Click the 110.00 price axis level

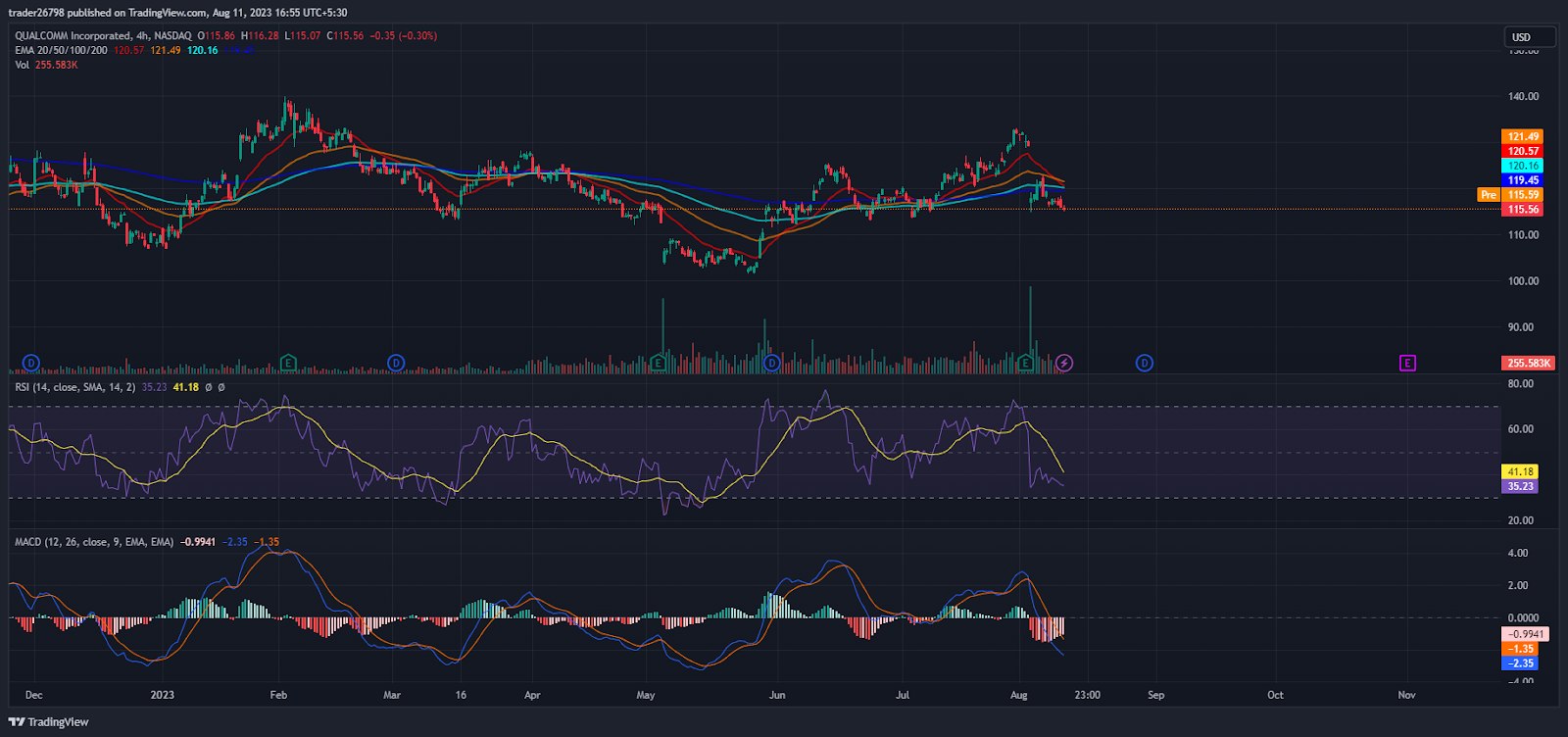[1523, 235]
